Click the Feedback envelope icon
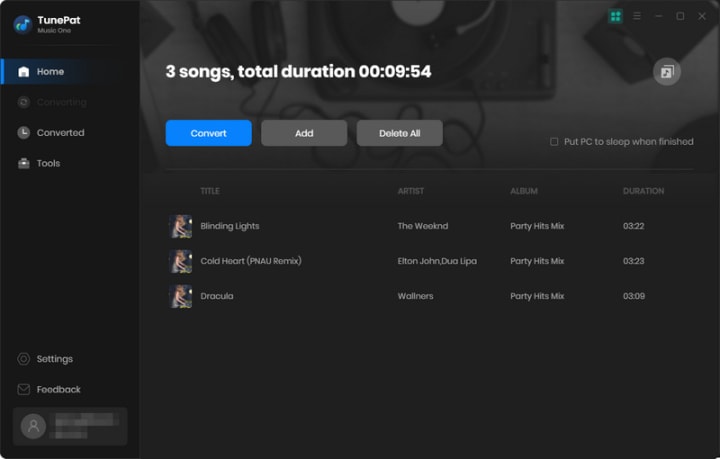 (23, 389)
